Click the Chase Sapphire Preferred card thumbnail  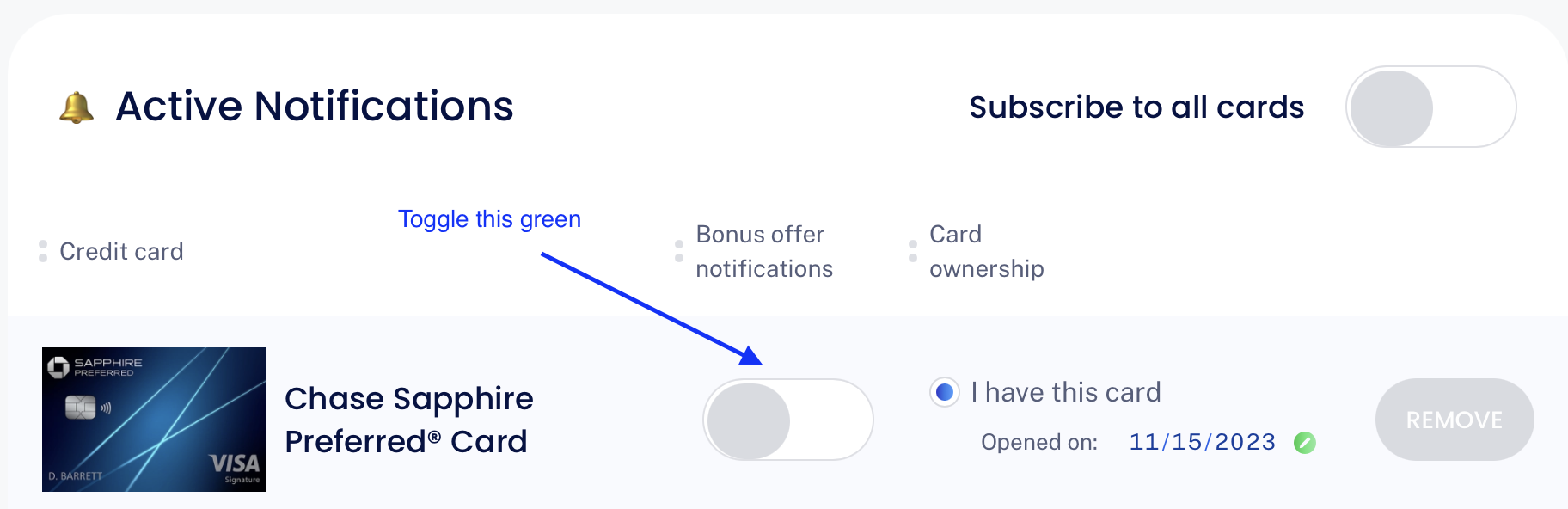154,420
